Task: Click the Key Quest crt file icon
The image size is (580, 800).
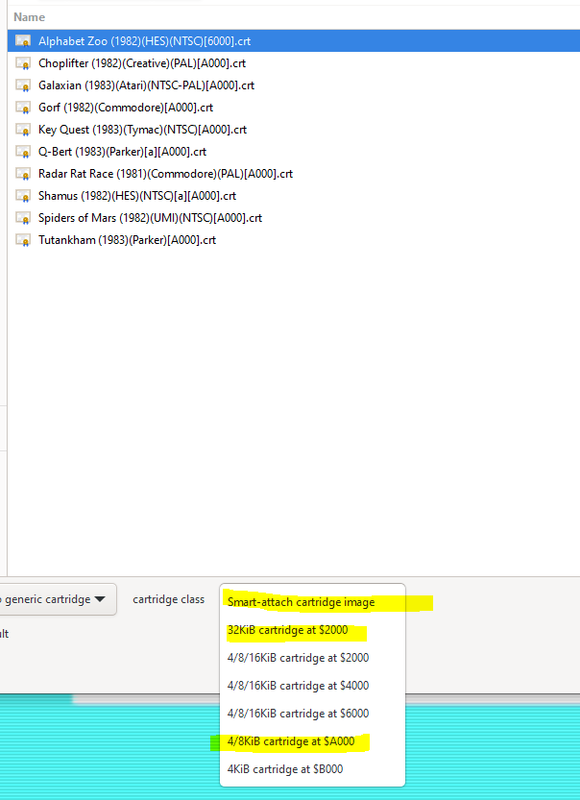Action: 23,130
